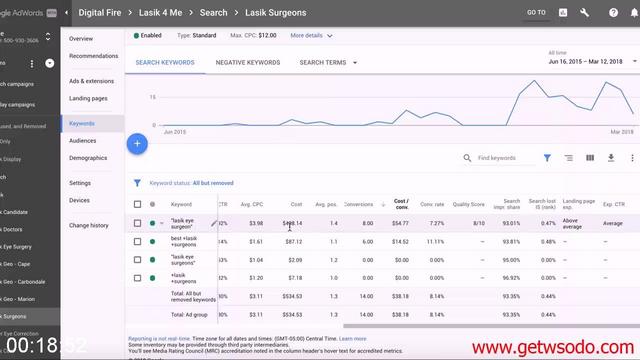Viewport: 640px width, 360px height.
Task: Open the notifications bell icon
Action: (634, 13)
